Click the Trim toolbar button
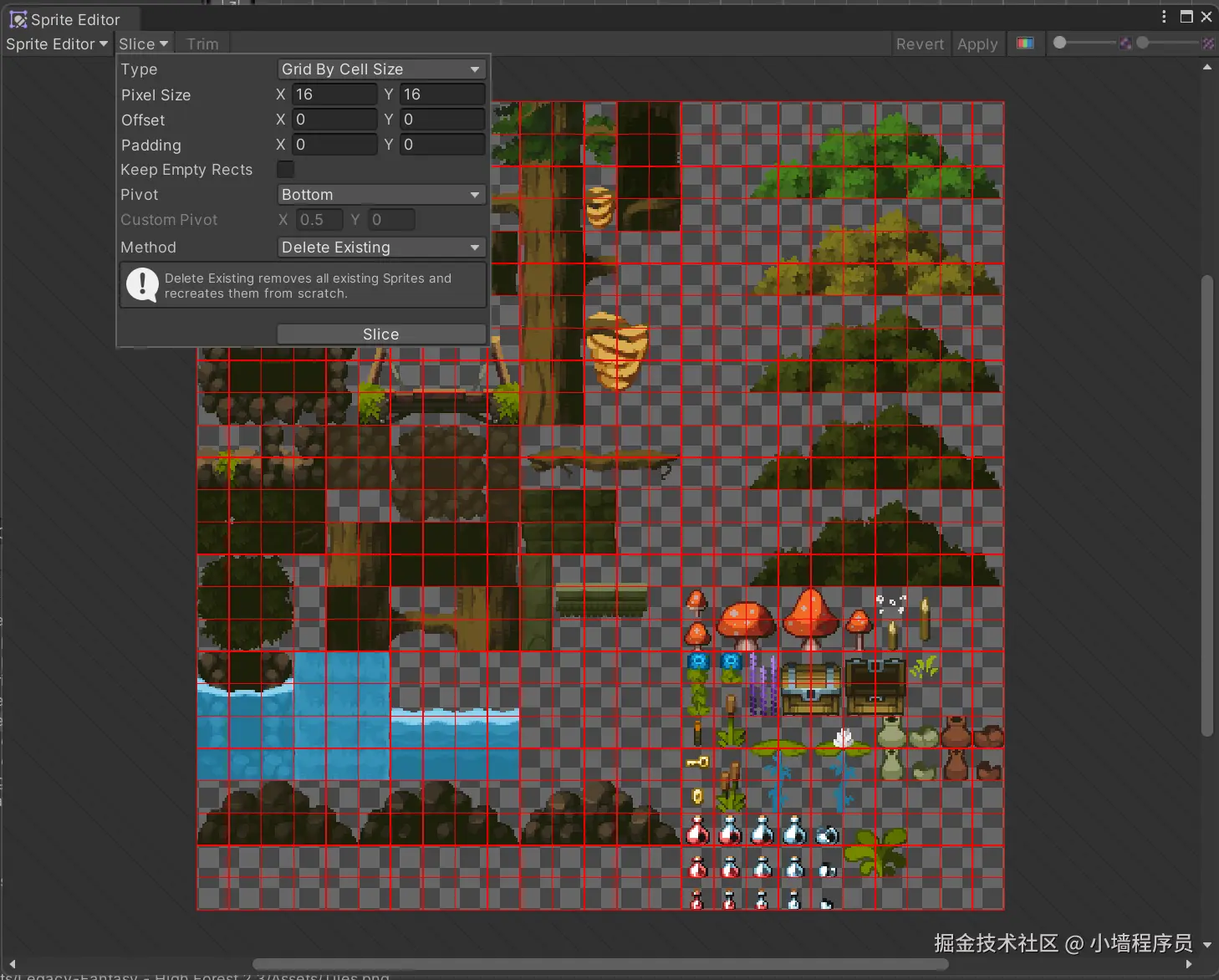Screen dimensions: 1219x980 point(202,44)
